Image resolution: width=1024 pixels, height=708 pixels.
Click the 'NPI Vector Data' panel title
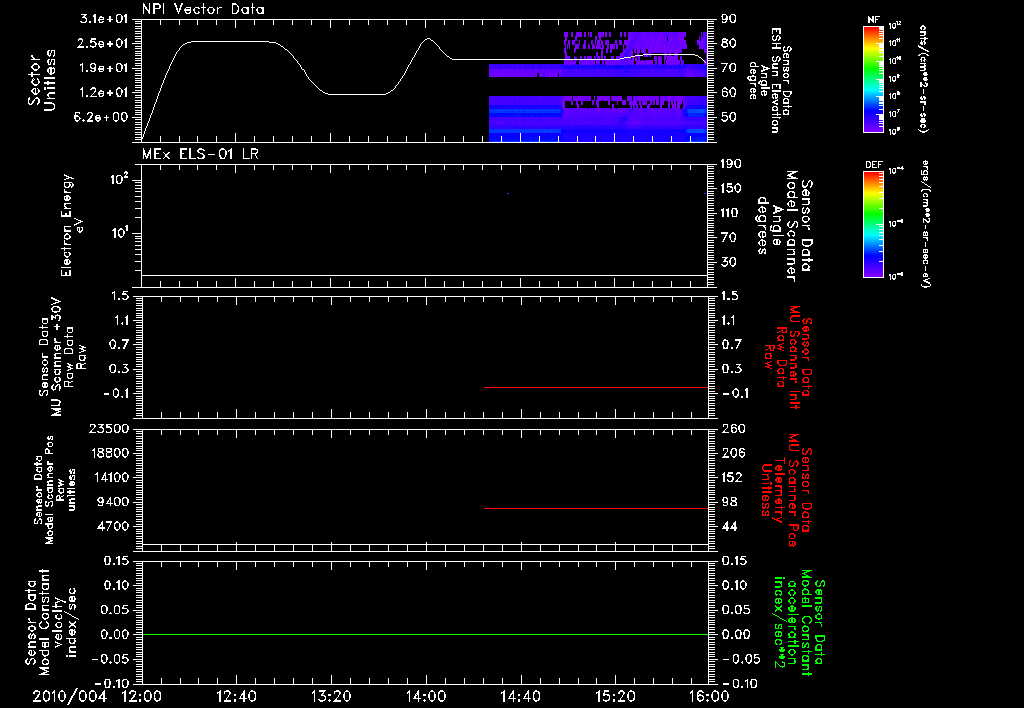pyautogui.click(x=203, y=9)
